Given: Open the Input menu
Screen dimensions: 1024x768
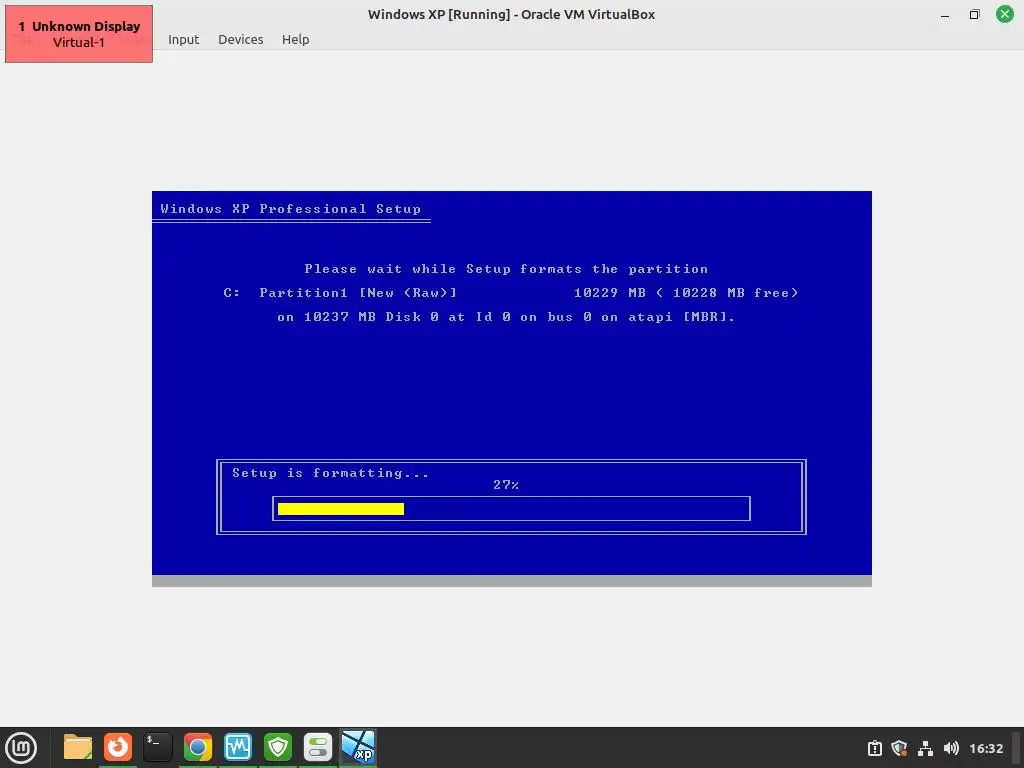Looking at the screenshot, I should point(183,39).
